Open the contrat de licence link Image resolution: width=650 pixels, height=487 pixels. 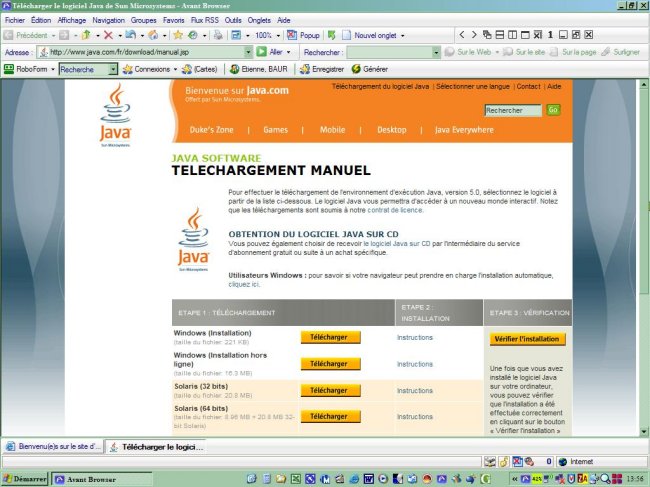tap(395, 210)
